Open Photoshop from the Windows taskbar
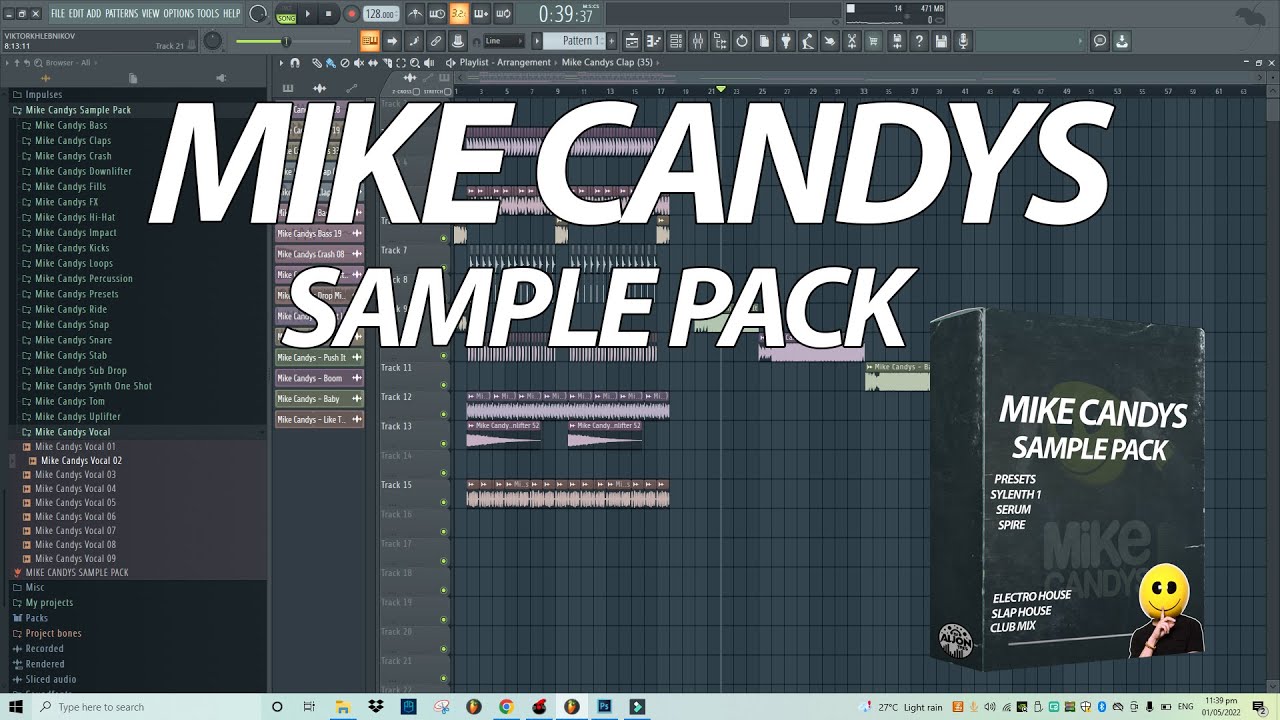The height and width of the screenshot is (720, 1280). tap(604, 706)
